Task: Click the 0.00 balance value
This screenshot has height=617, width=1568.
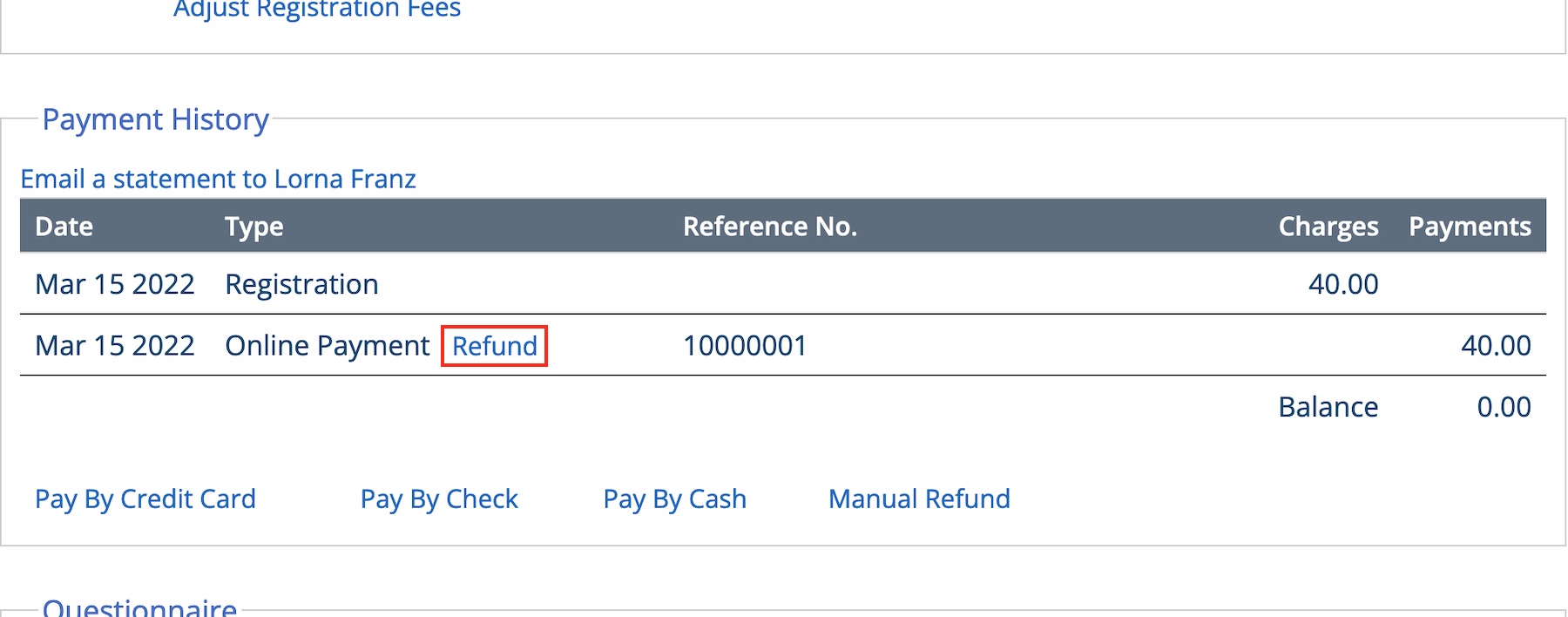Action: pos(1504,407)
